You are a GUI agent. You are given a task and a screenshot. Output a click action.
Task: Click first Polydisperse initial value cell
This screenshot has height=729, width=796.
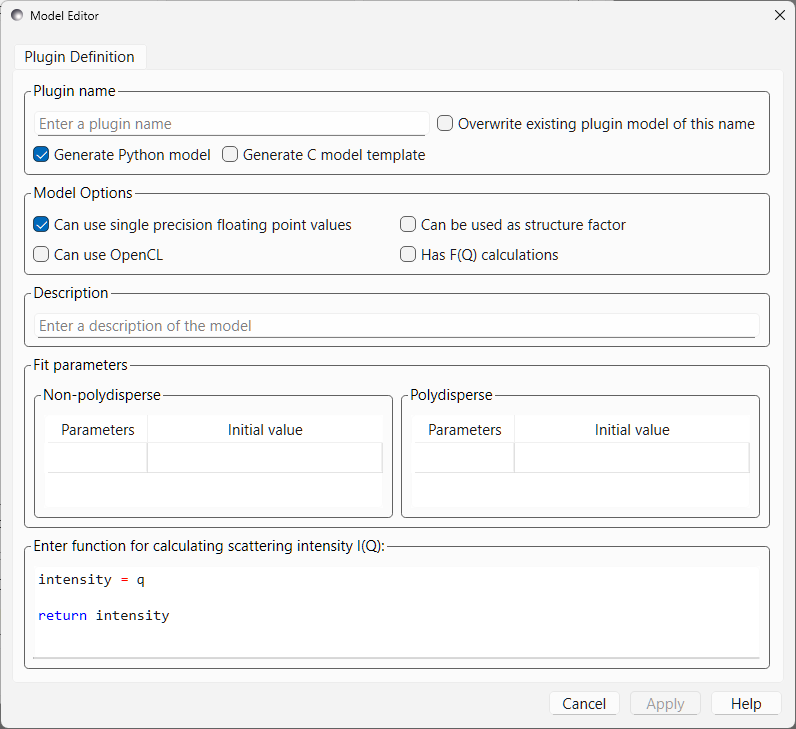click(631, 458)
